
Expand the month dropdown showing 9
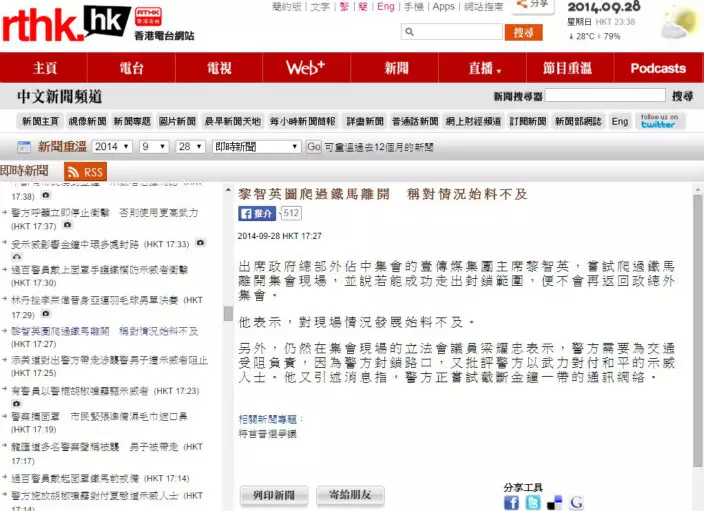[153, 146]
